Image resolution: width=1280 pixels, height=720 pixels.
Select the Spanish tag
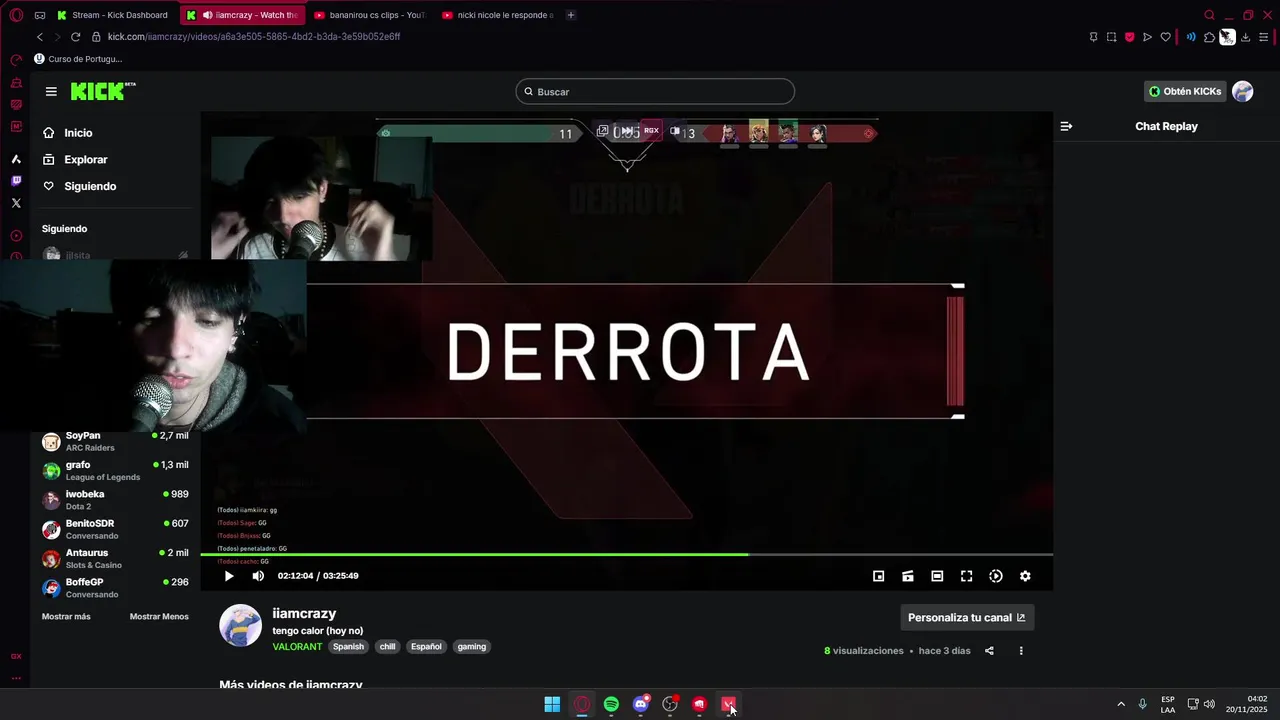click(348, 647)
